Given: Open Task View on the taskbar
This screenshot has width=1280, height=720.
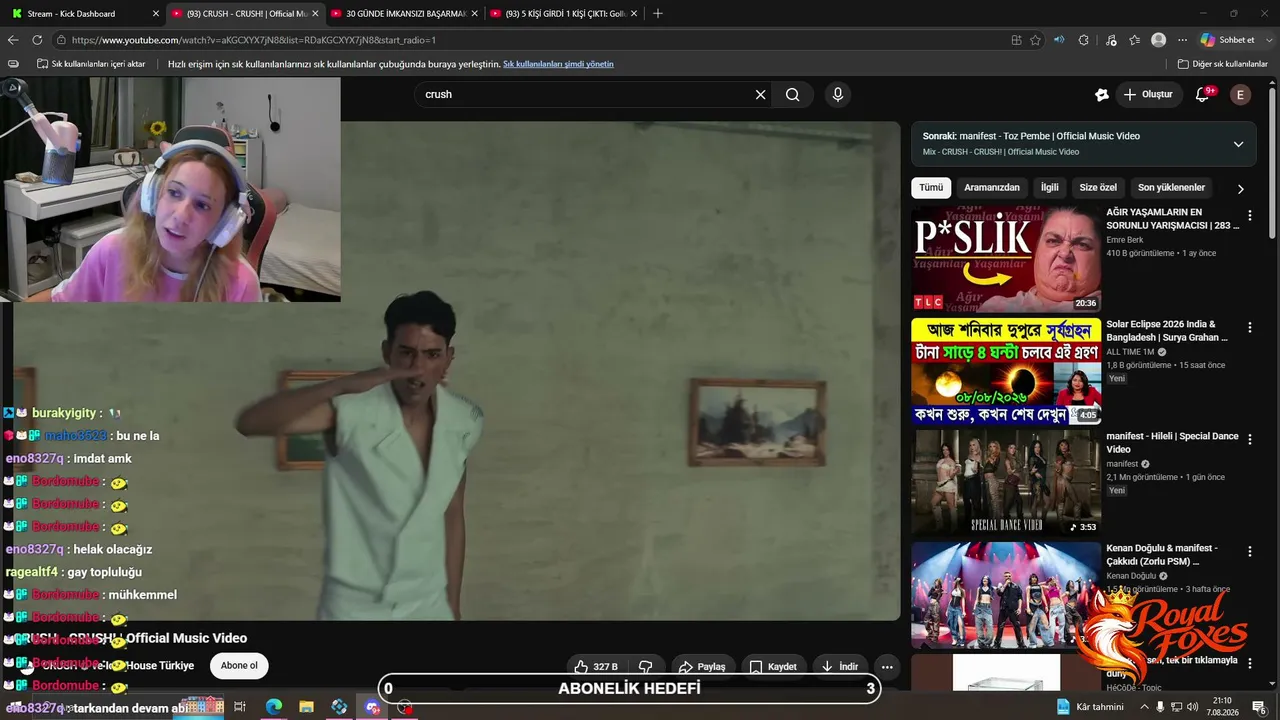Looking at the screenshot, I should (x=240, y=707).
